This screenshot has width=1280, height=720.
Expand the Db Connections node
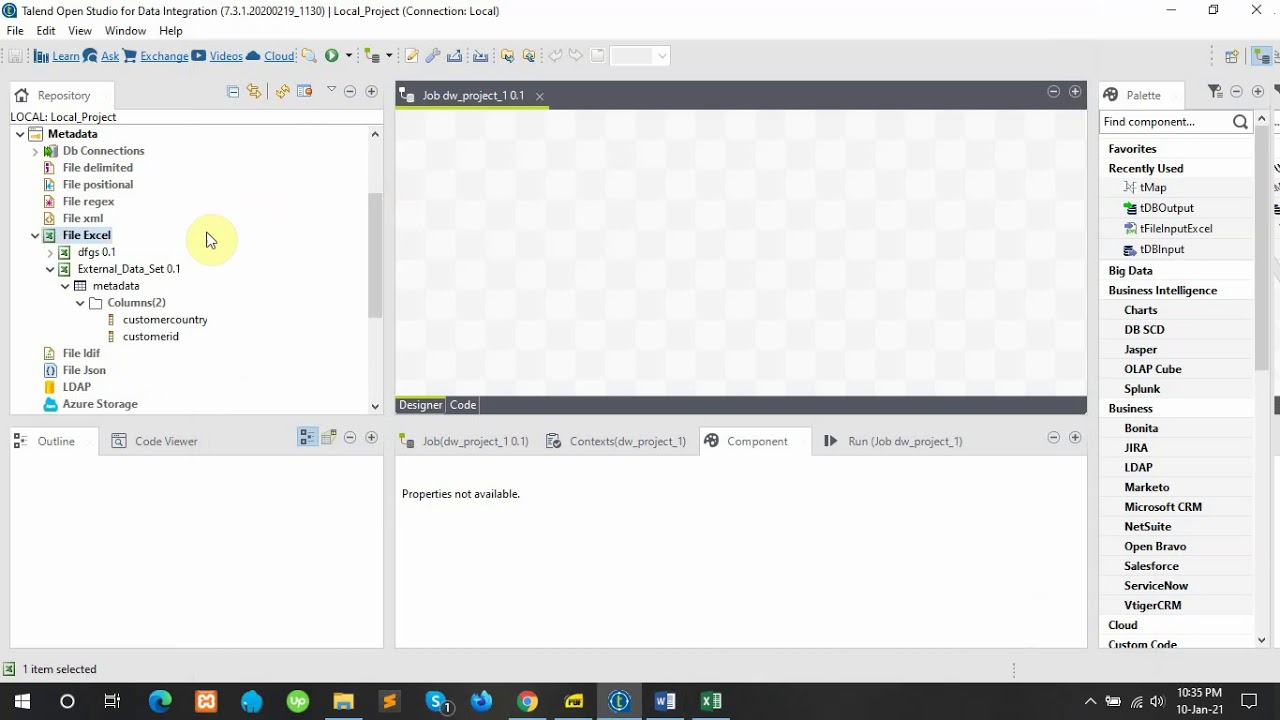coord(35,151)
